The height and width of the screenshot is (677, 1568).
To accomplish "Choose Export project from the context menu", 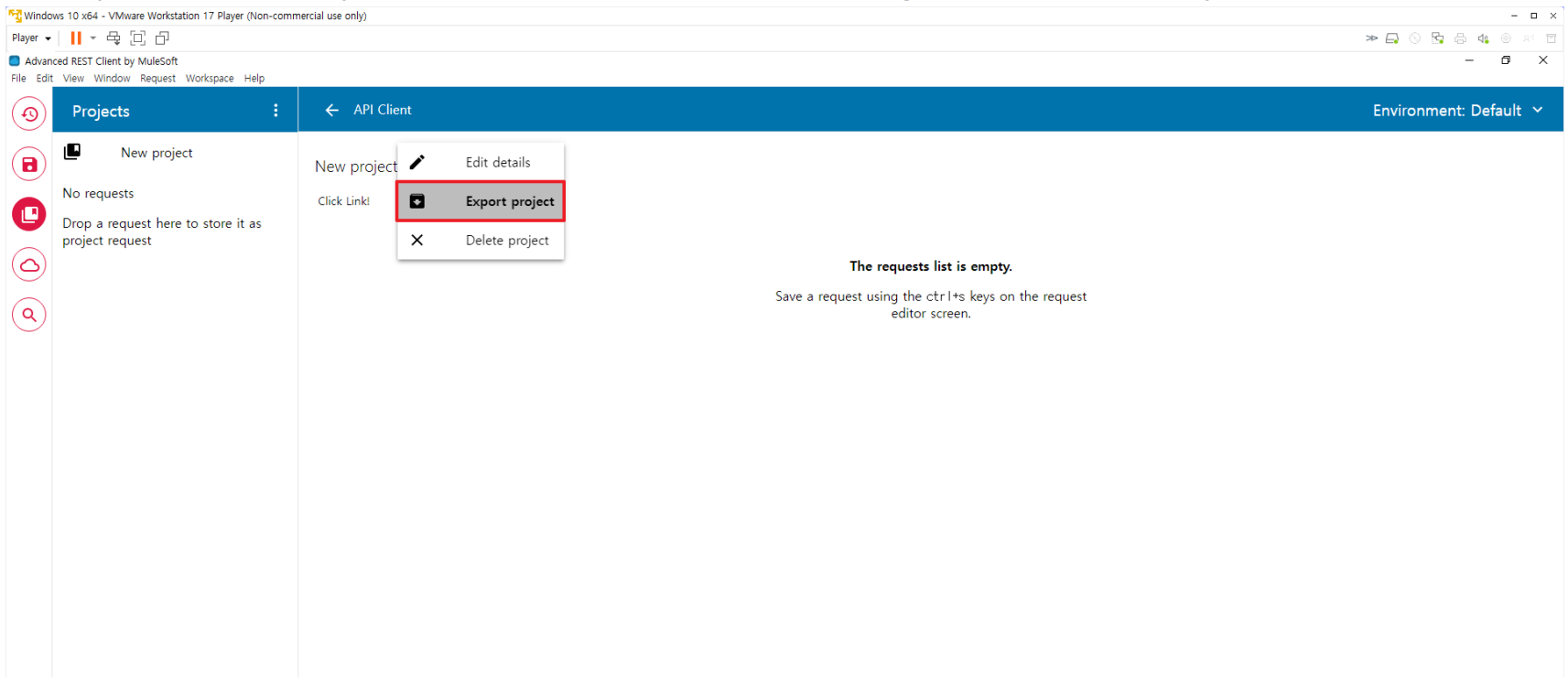I will click(x=481, y=201).
